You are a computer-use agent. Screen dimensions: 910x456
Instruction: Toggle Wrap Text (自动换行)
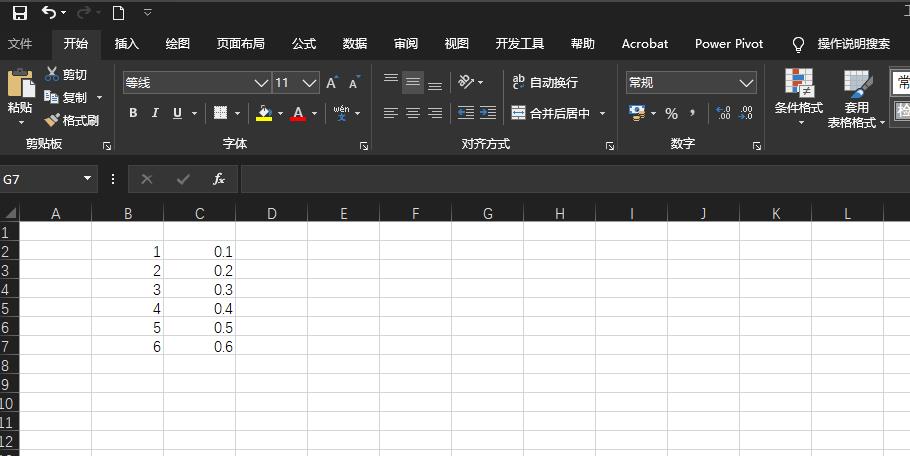[545, 82]
